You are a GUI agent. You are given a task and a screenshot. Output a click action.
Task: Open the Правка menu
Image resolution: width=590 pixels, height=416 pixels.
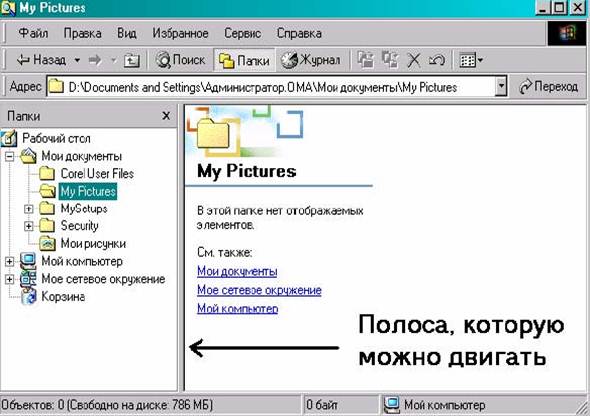82,33
